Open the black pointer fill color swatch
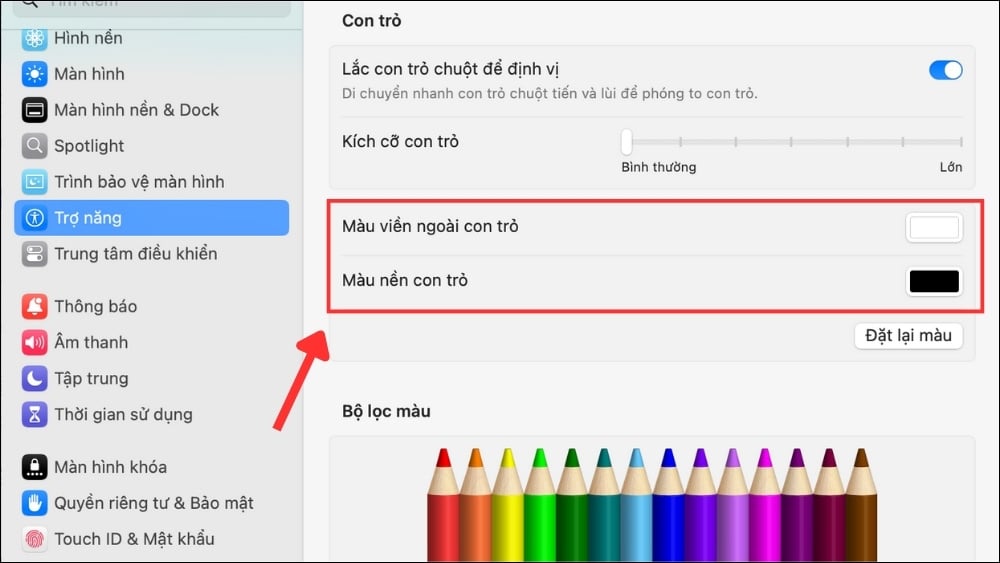The width and height of the screenshot is (1000, 563). click(934, 282)
